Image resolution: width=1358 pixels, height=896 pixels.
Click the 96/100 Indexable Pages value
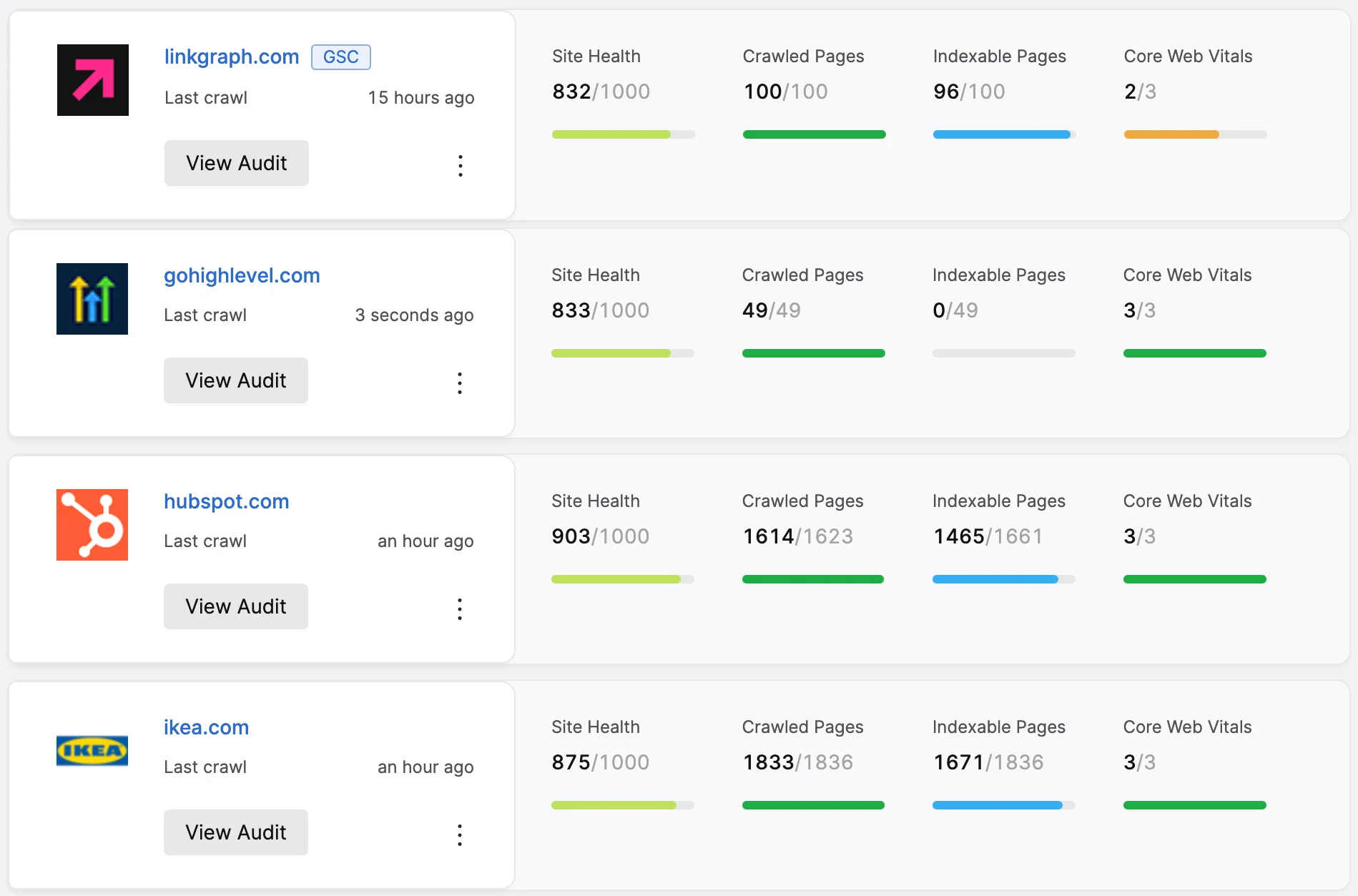[970, 92]
